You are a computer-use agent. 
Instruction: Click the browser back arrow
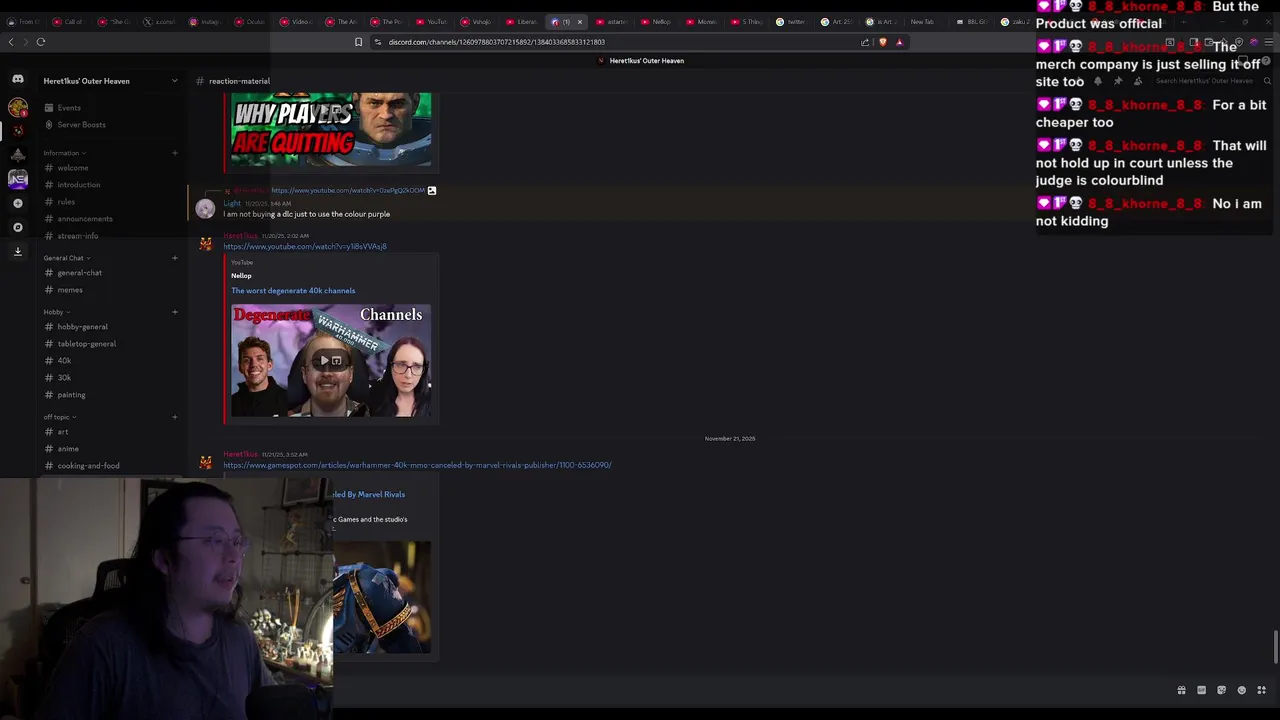tap(11, 42)
